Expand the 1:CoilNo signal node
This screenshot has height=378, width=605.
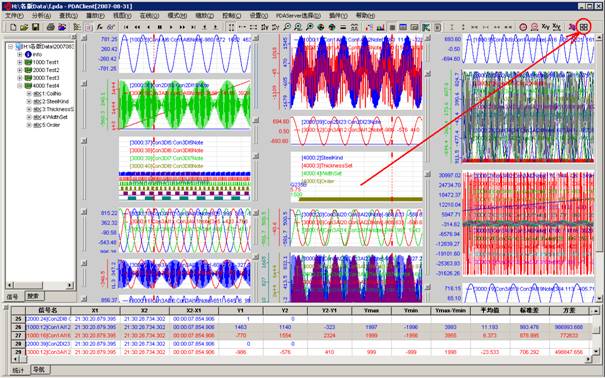coord(29,94)
